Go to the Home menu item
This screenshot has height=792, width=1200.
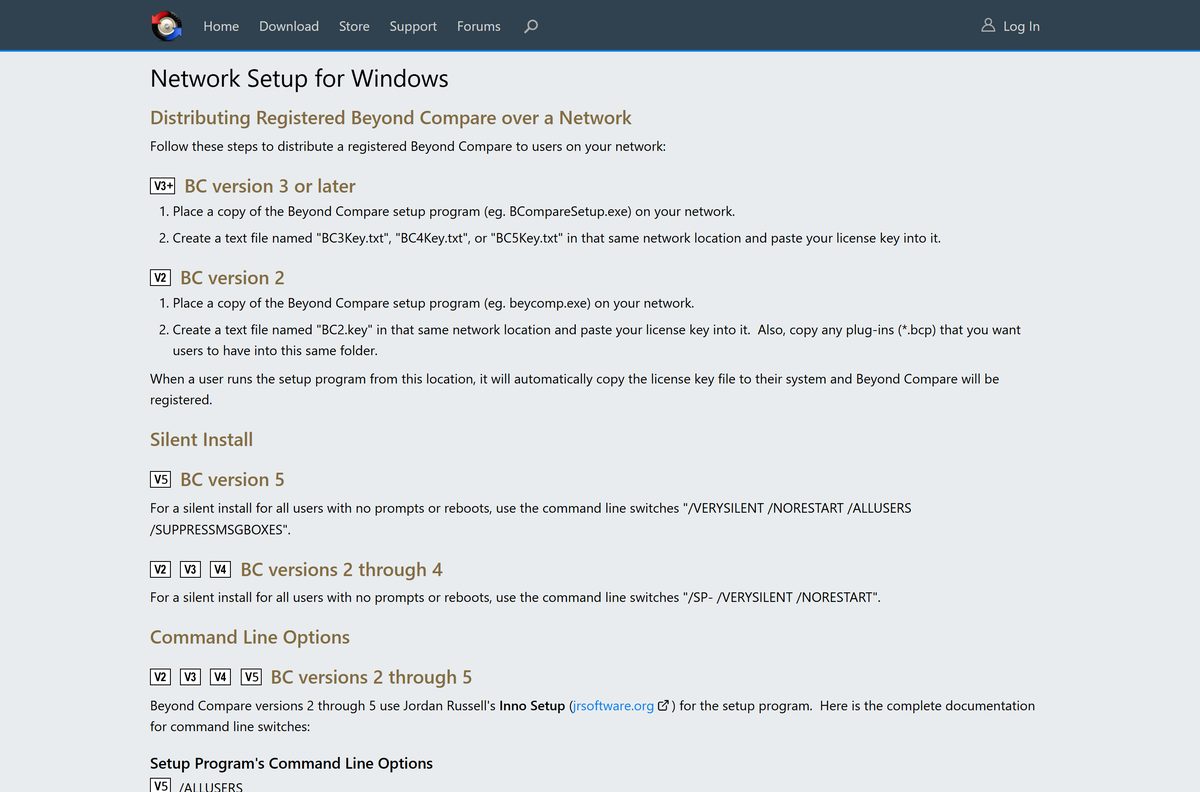click(x=221, y=26)
